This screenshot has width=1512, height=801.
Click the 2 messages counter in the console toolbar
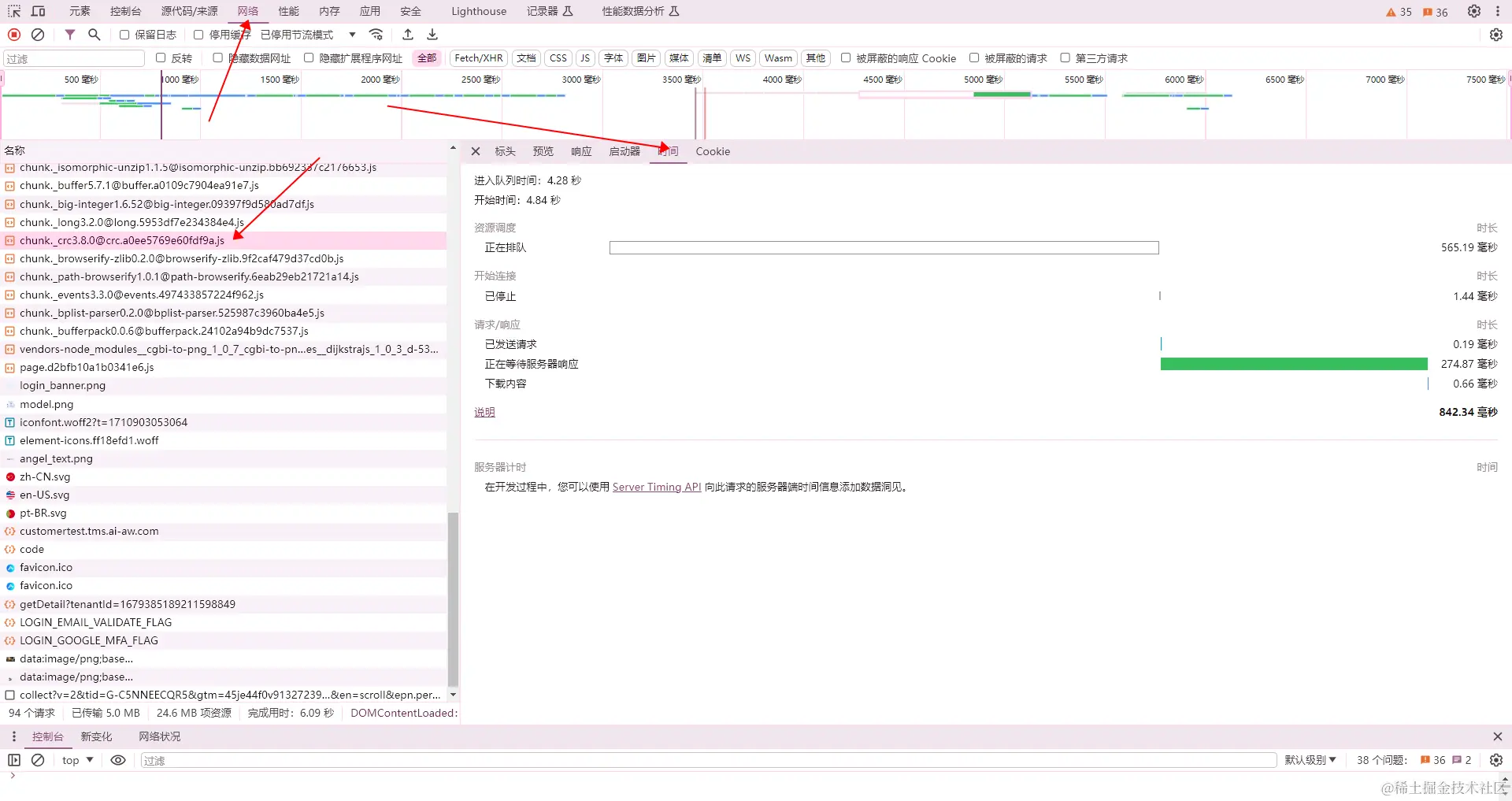[1462, 760]
